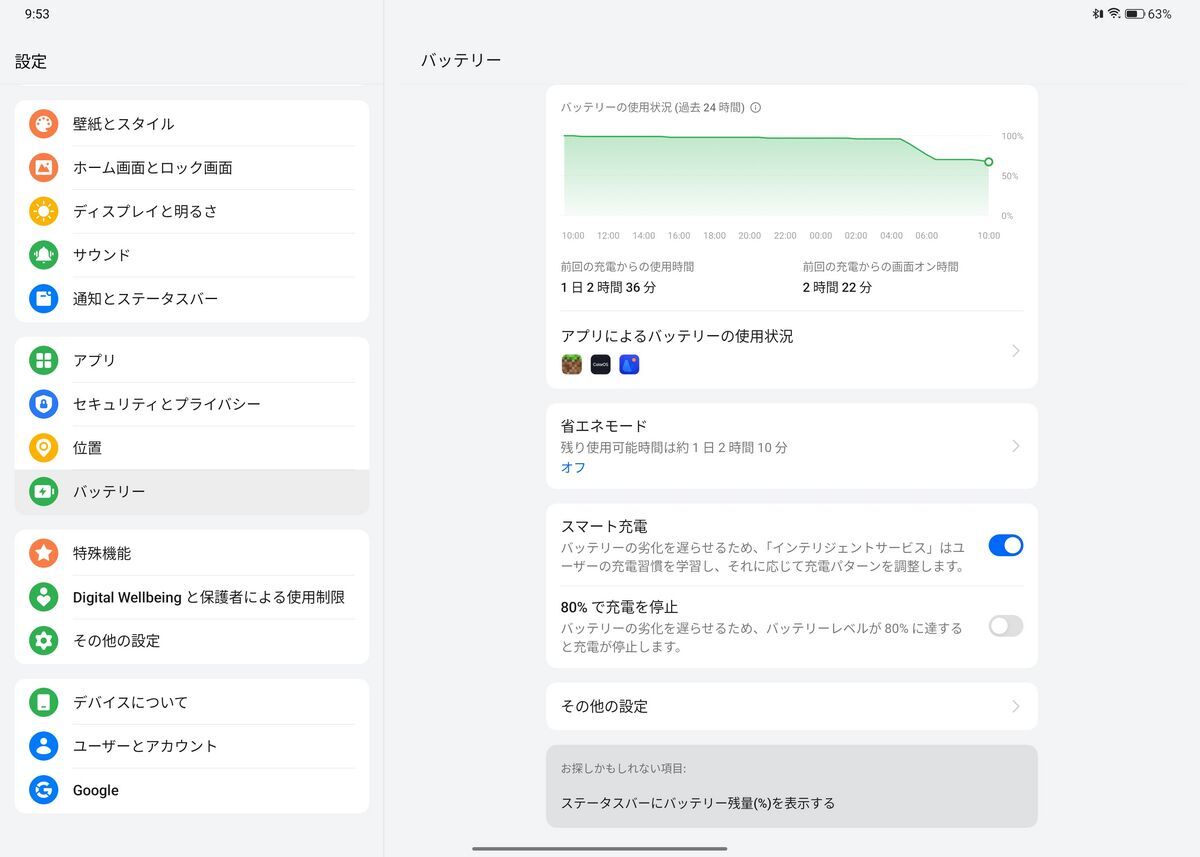1200x857 pixels.
Task: Tap 2 時間 22 分 screen-on time
Action: pyautogui.click(x=837, y=287)
